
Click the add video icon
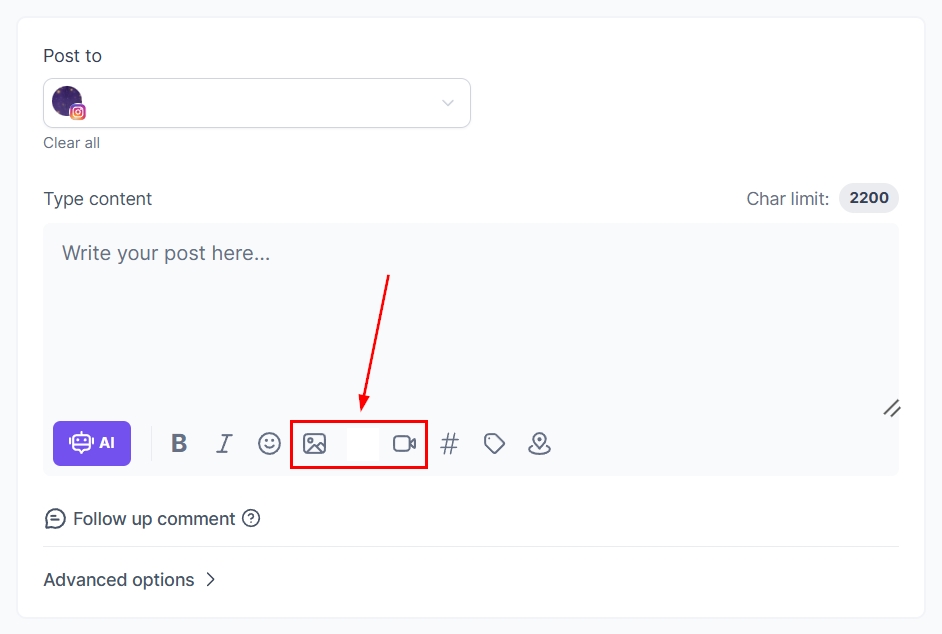(x=404, y=443)
